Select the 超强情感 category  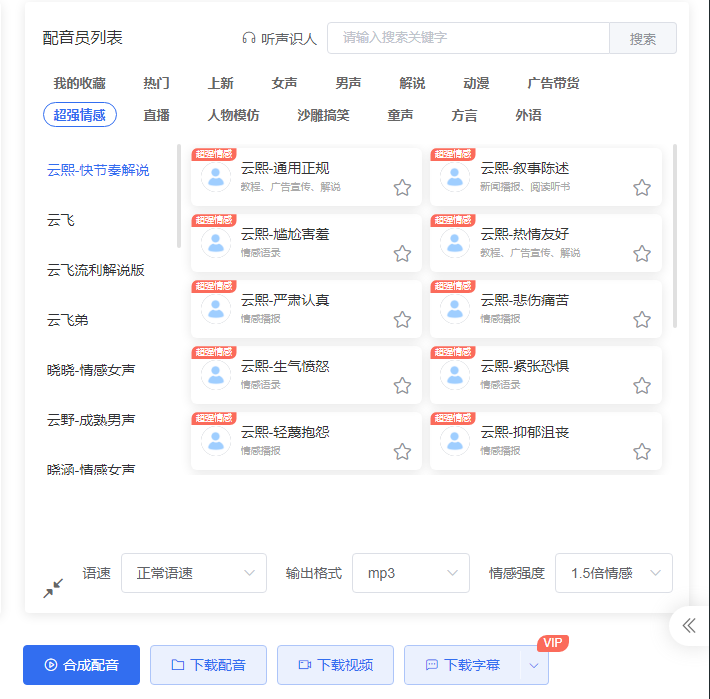[80, 115]
